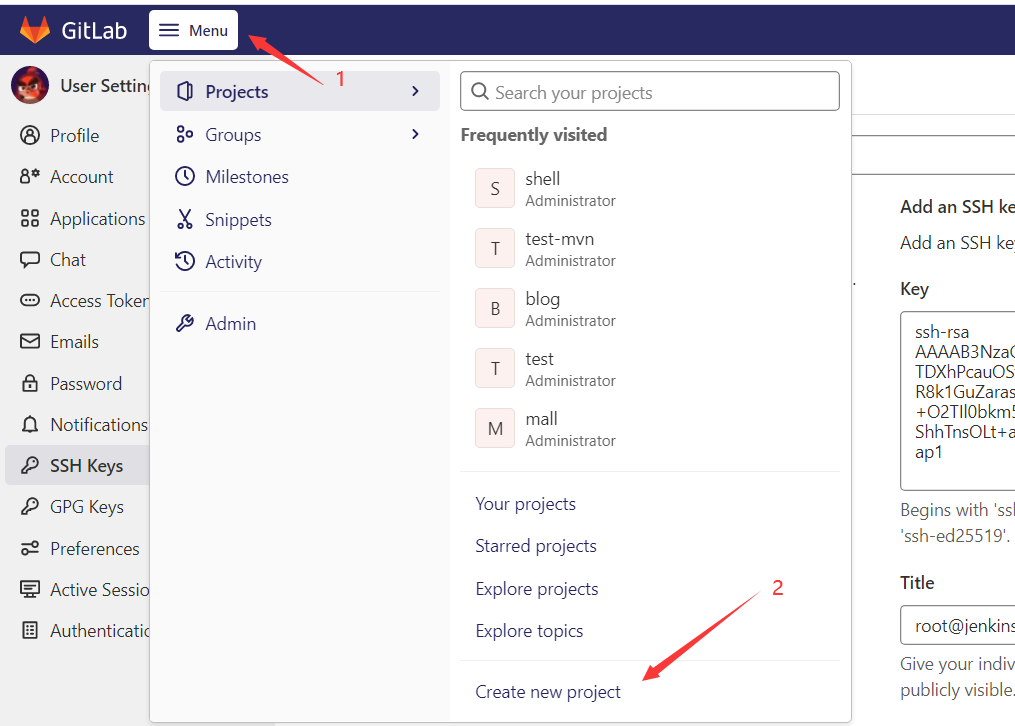Click the Applications grid icon
Screen dimensions: 1015x726
click(30, 218)
